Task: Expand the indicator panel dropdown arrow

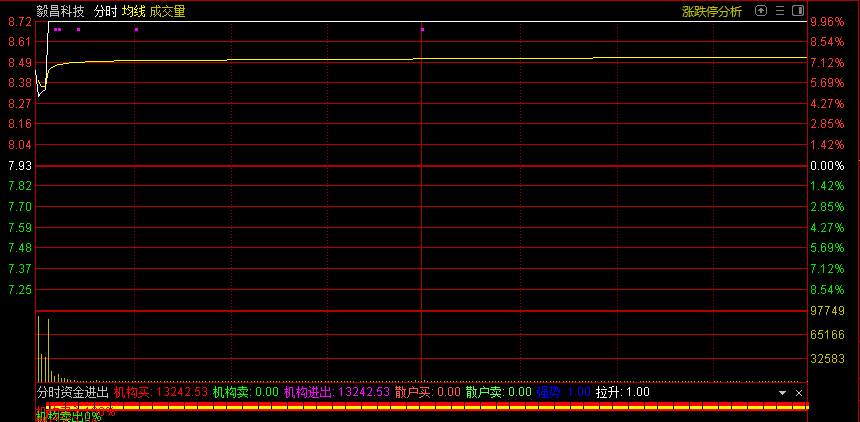Action: 783,393
